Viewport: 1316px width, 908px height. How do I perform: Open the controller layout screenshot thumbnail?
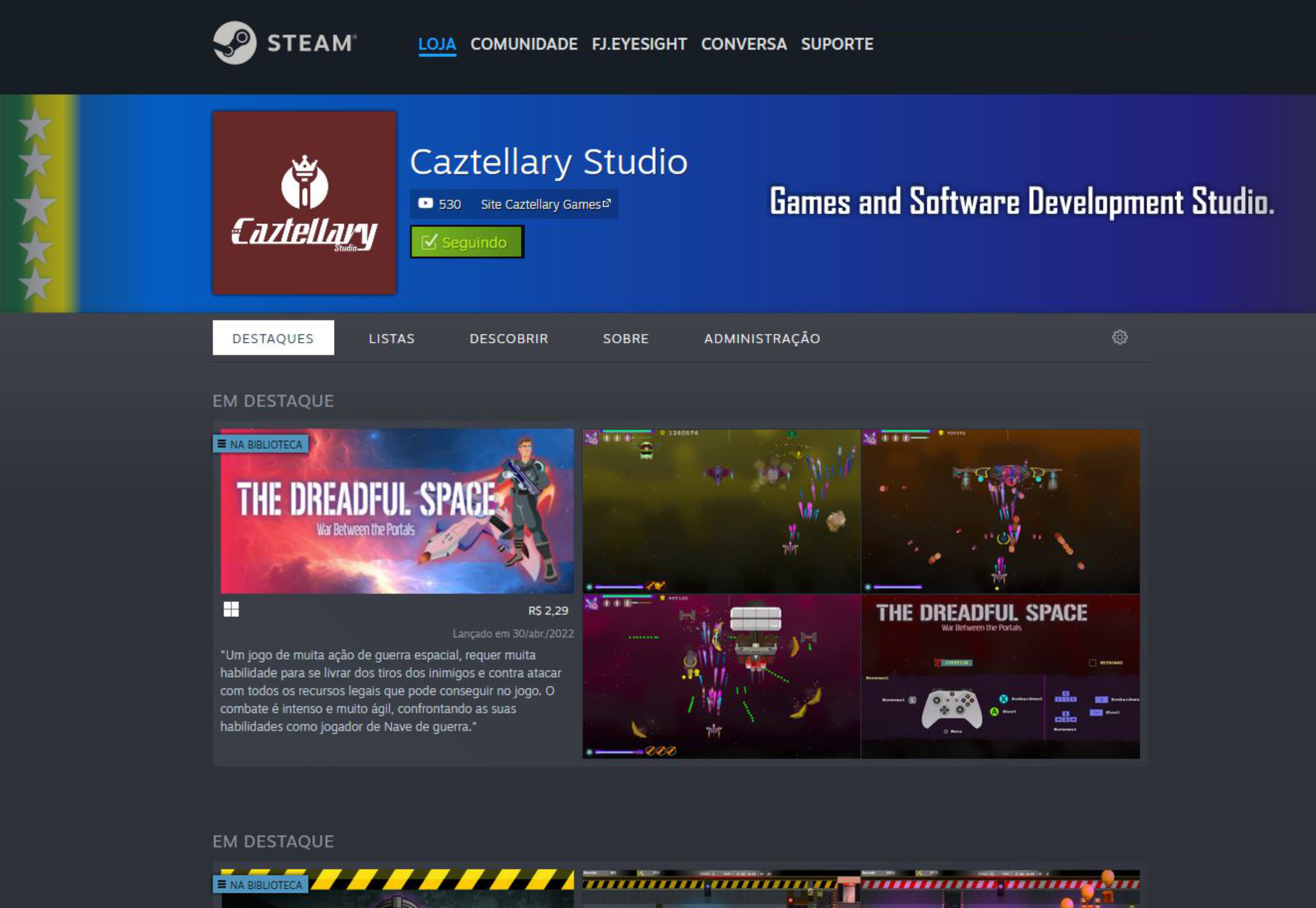(x=1000, y=676)
